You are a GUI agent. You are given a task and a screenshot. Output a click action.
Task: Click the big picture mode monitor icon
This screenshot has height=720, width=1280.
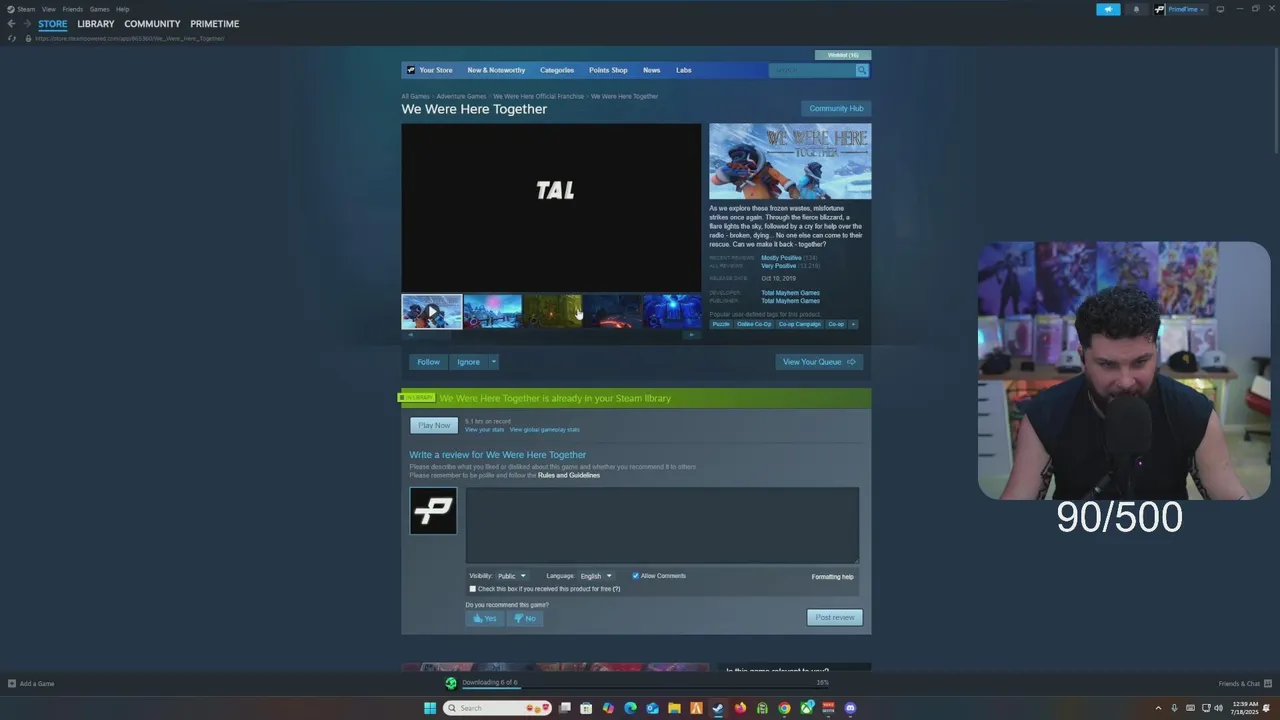pos(1220,9)
